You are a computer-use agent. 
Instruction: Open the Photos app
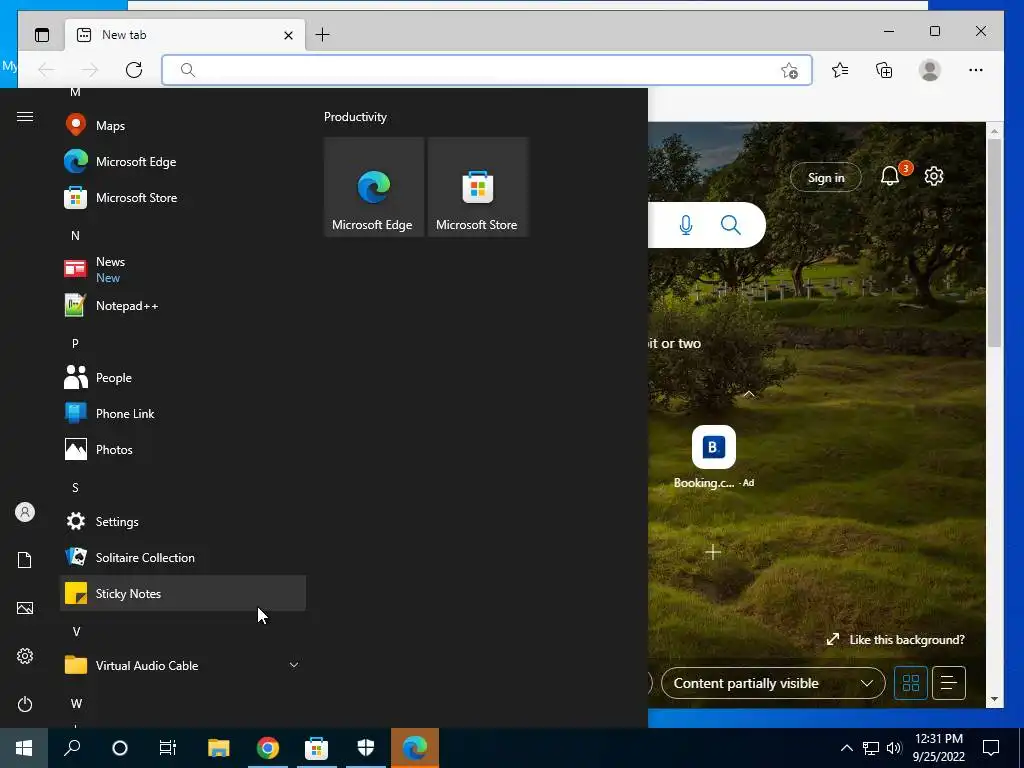pos(183,449)
